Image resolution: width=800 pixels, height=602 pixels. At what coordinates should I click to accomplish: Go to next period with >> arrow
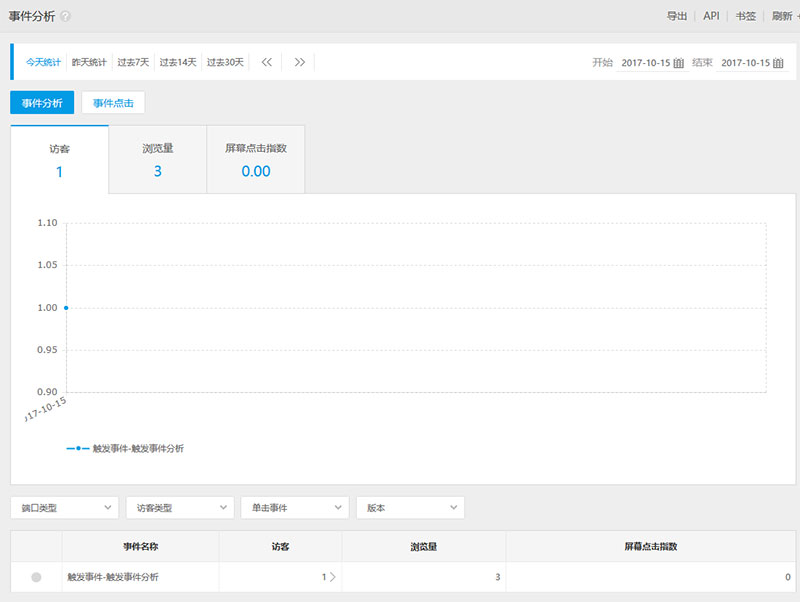click(299, 62)
